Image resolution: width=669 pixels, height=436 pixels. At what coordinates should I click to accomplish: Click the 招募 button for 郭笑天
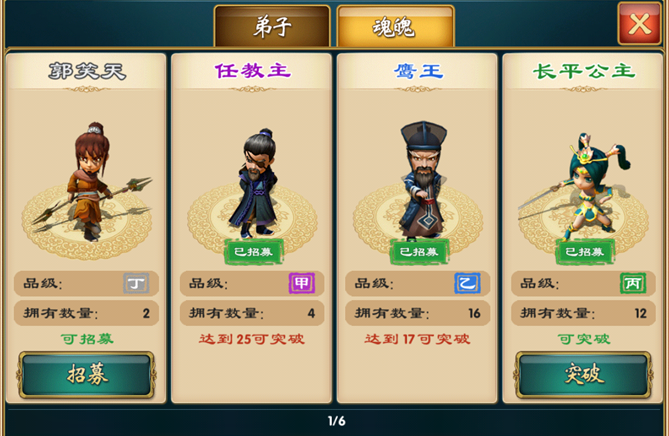click(87, 375)
